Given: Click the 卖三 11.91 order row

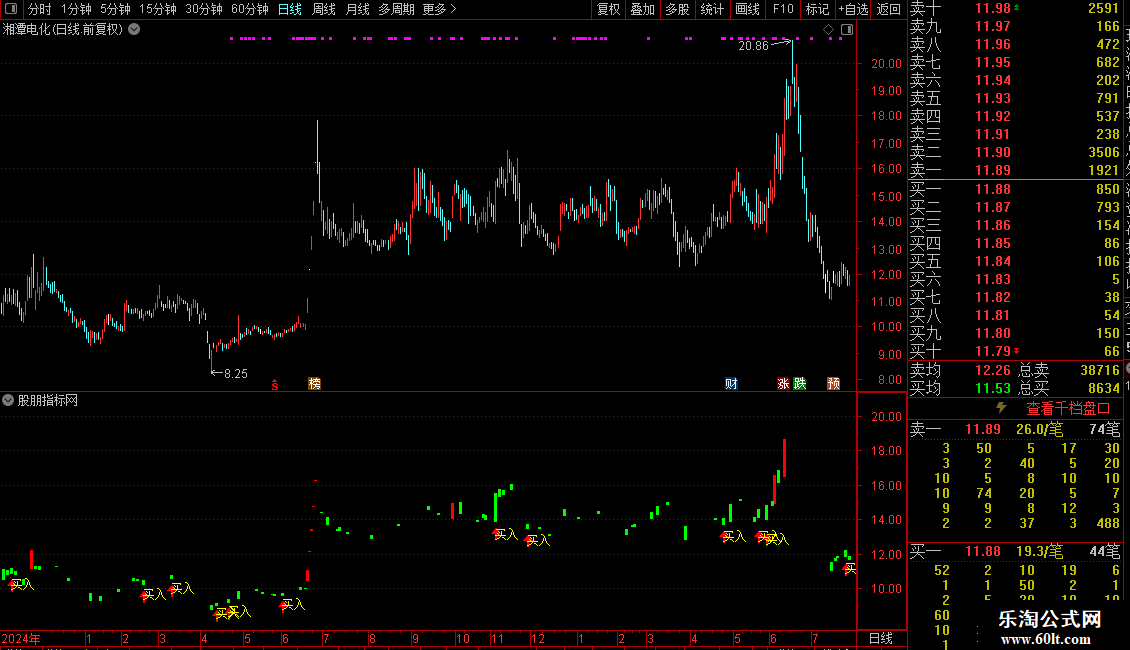Looking at the screenshot, I should click(x=1015, y=135).
